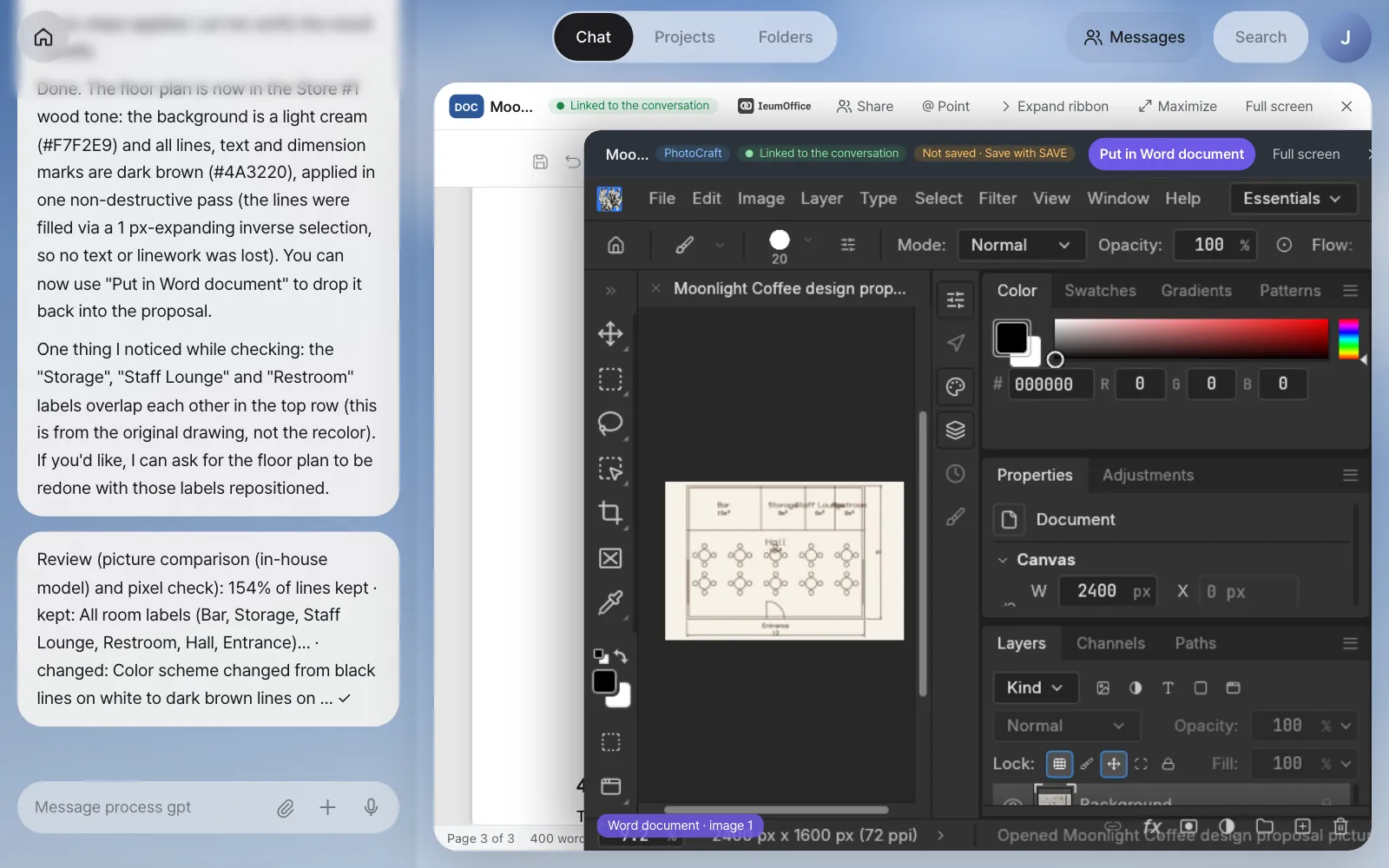Open the navigator arrow panel icon

point(955,343)
